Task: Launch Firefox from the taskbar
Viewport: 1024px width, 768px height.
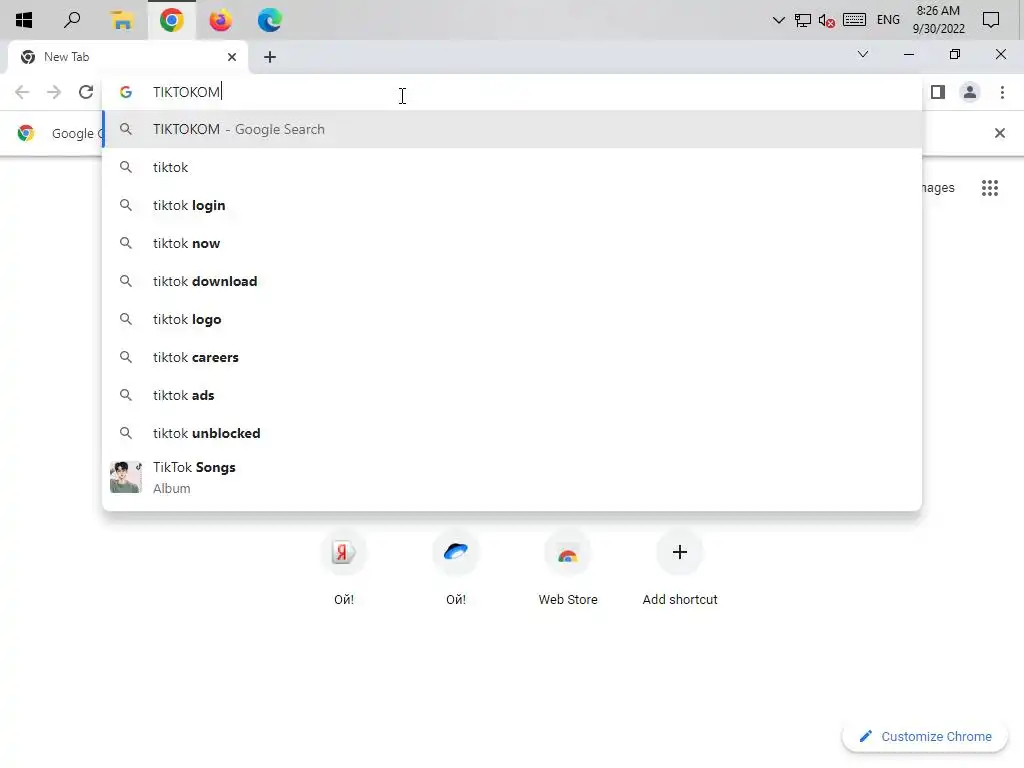Action: pos(221,20)
